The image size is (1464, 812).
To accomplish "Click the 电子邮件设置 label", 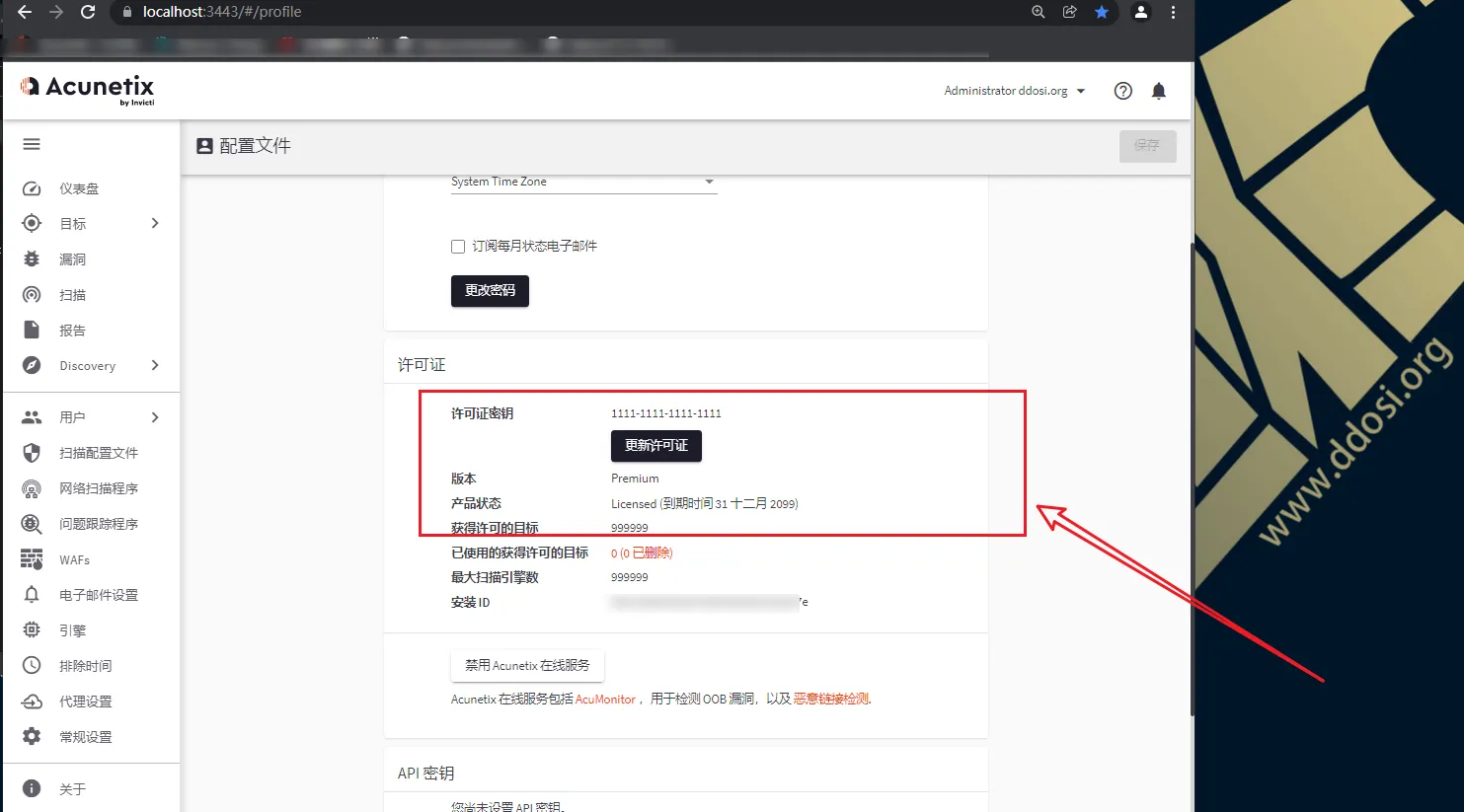I will point(99,595).
